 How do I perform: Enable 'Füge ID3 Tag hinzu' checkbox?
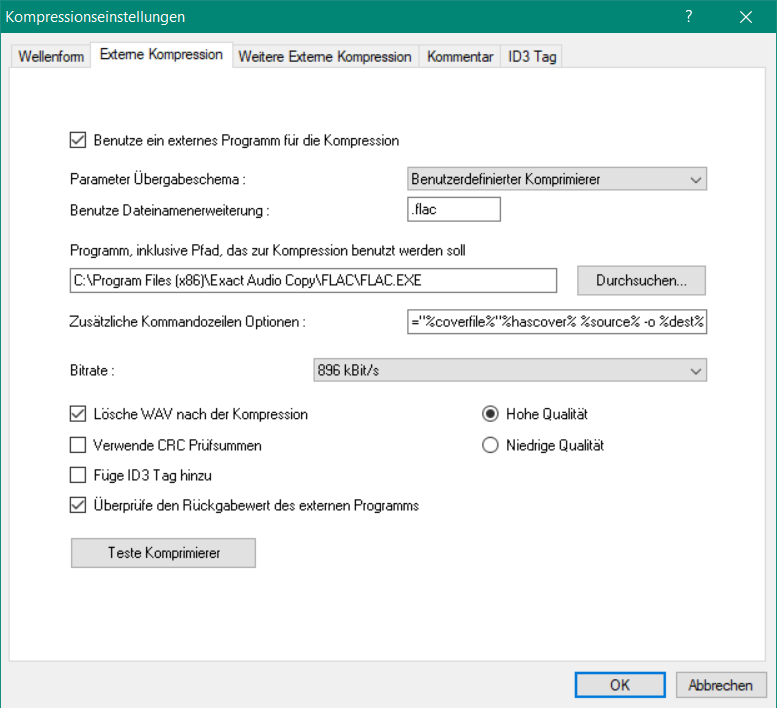78,475
